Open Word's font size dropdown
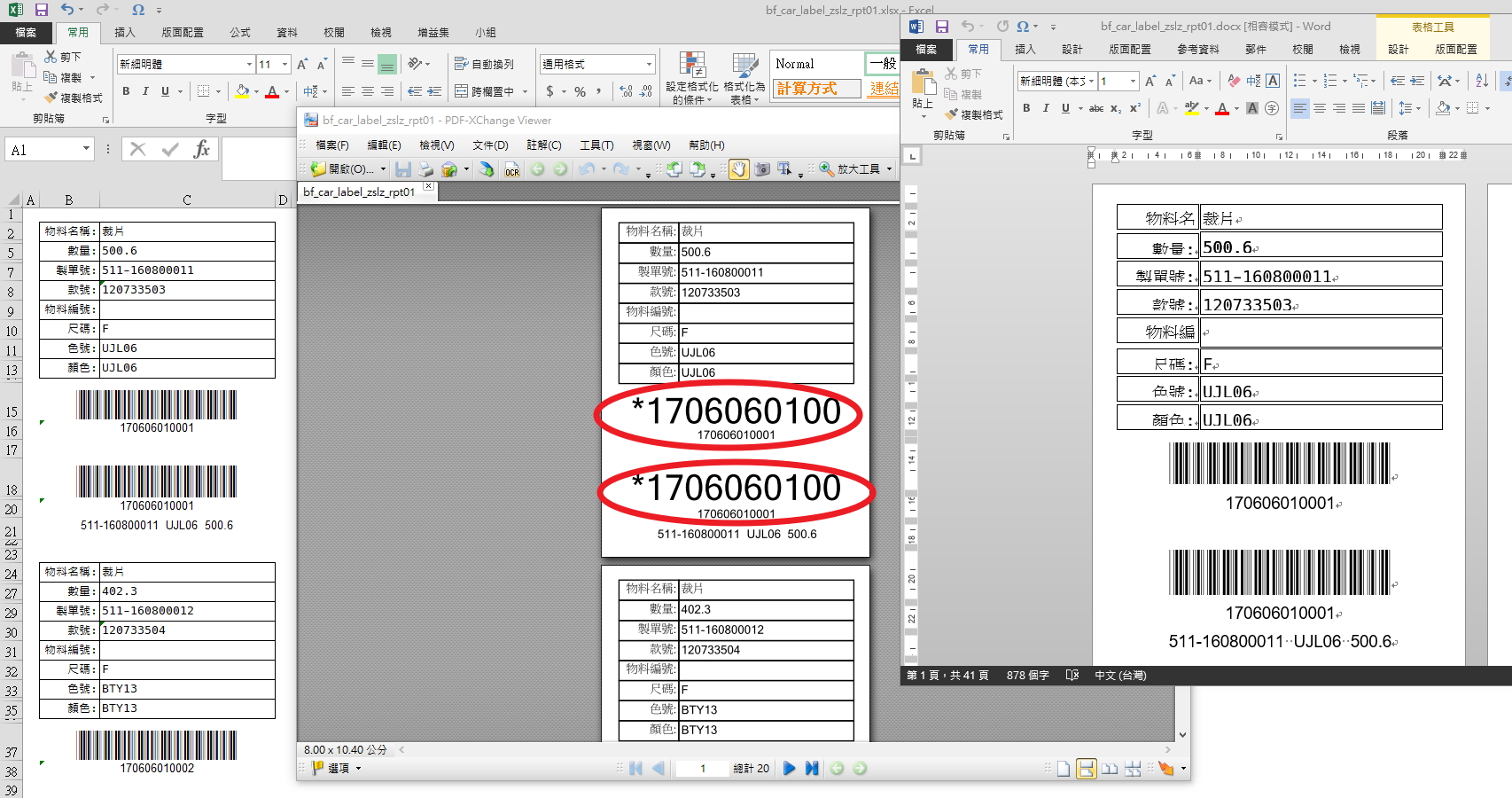Image resolution: width=1512 pixels, height=798 pixels. coord(1133,81)
